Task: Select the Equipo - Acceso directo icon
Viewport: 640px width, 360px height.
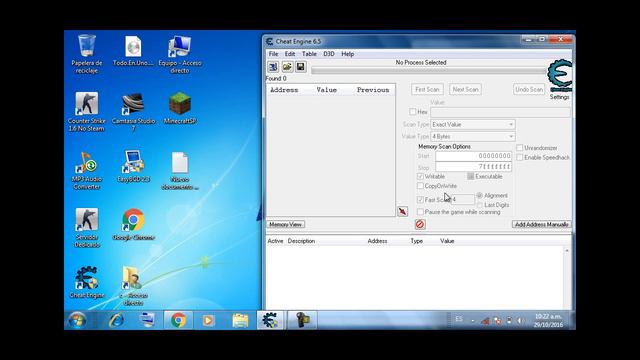Action: click(x=180, y=54)
